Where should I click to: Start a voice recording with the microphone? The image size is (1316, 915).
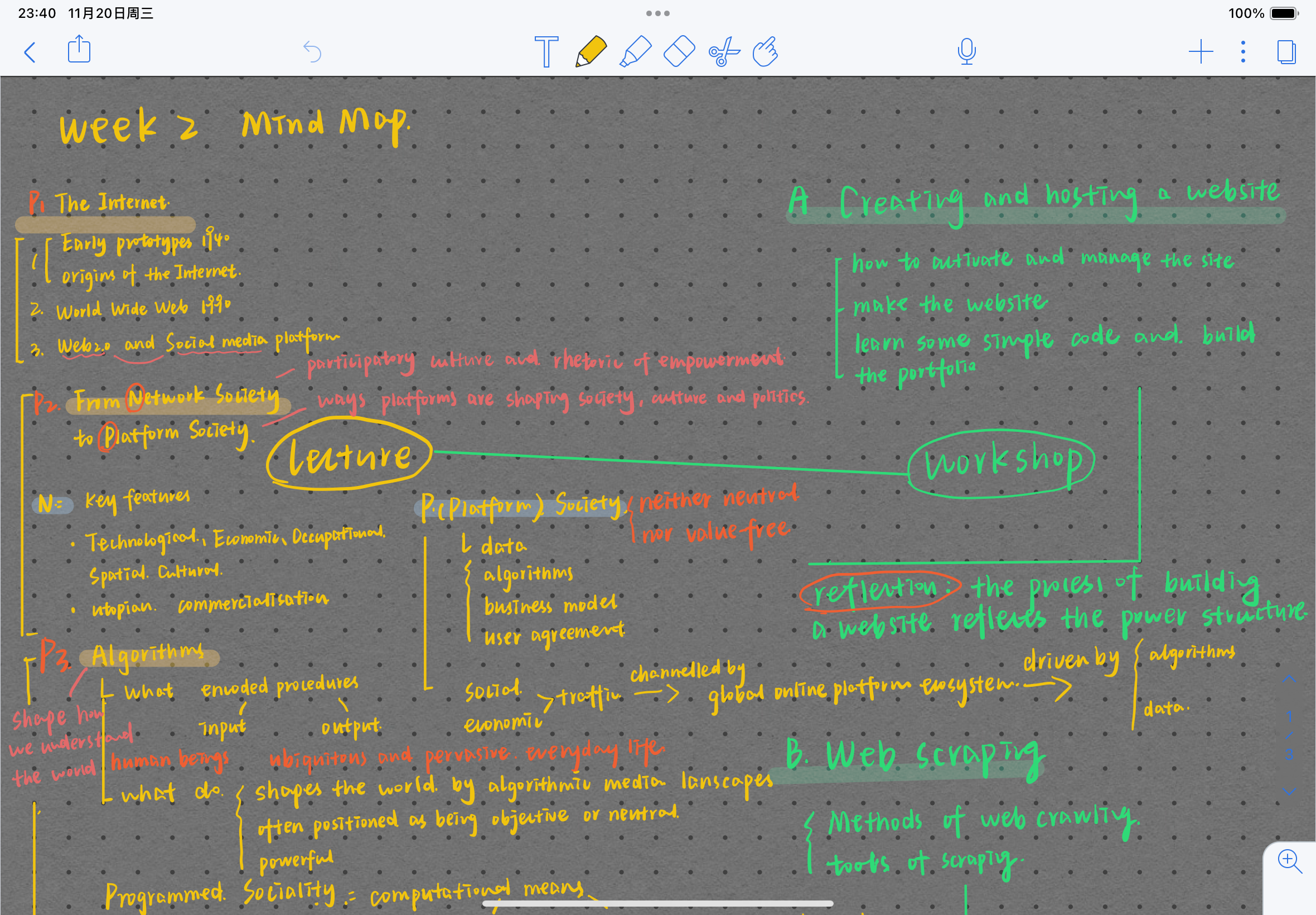pyautogui.click(x=966, y=51)
